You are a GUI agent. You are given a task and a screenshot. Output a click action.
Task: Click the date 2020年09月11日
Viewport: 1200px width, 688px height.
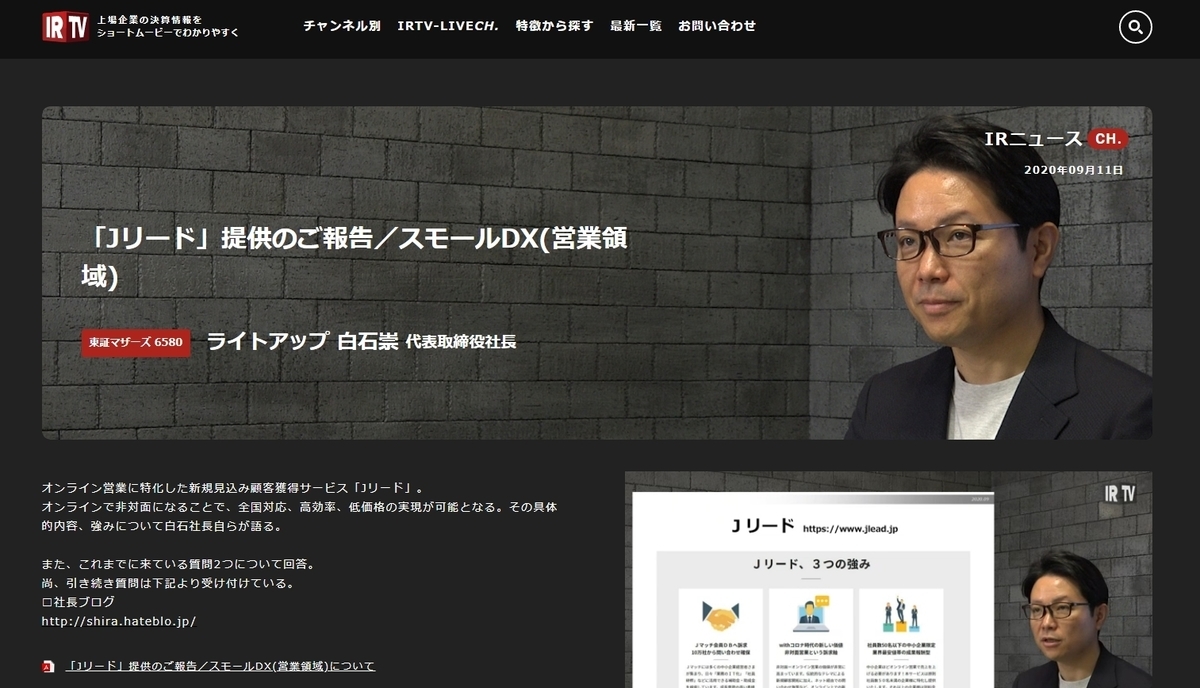[x=1074, y=170]
